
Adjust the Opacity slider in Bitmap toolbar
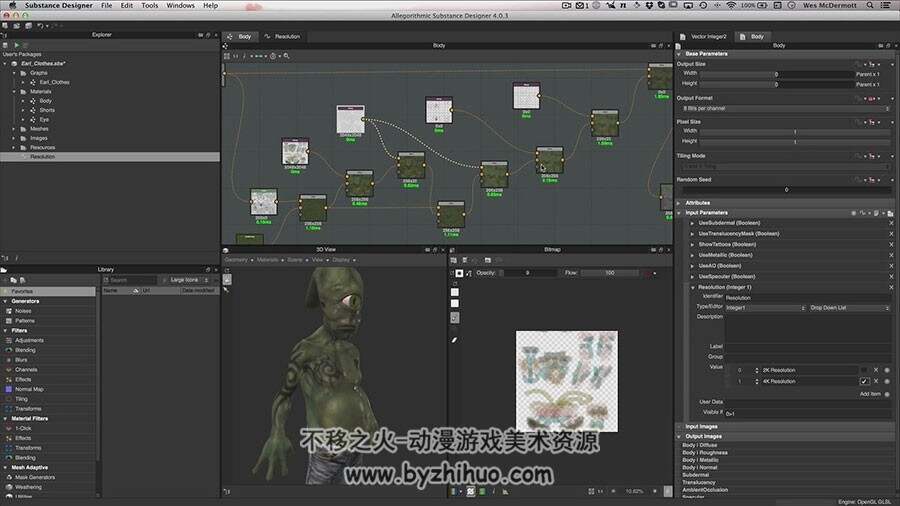point(527,273)
